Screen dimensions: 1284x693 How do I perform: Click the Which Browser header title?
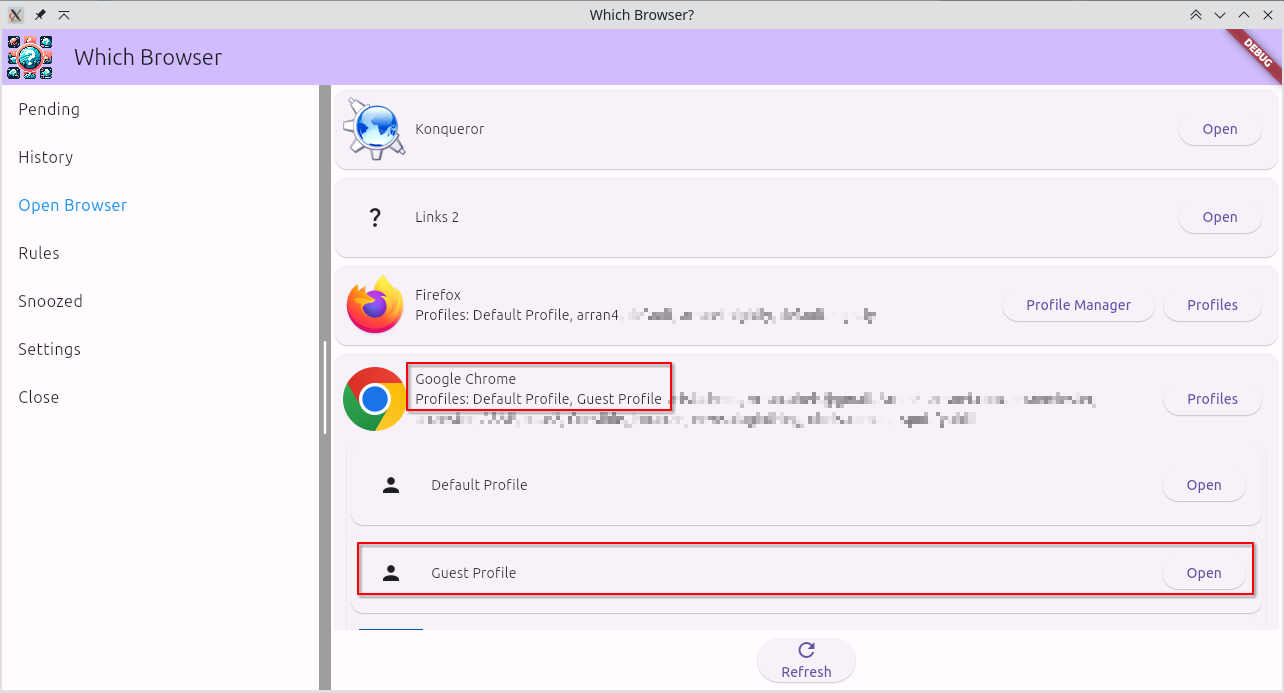pyautogui.click(x=148, y=57)
